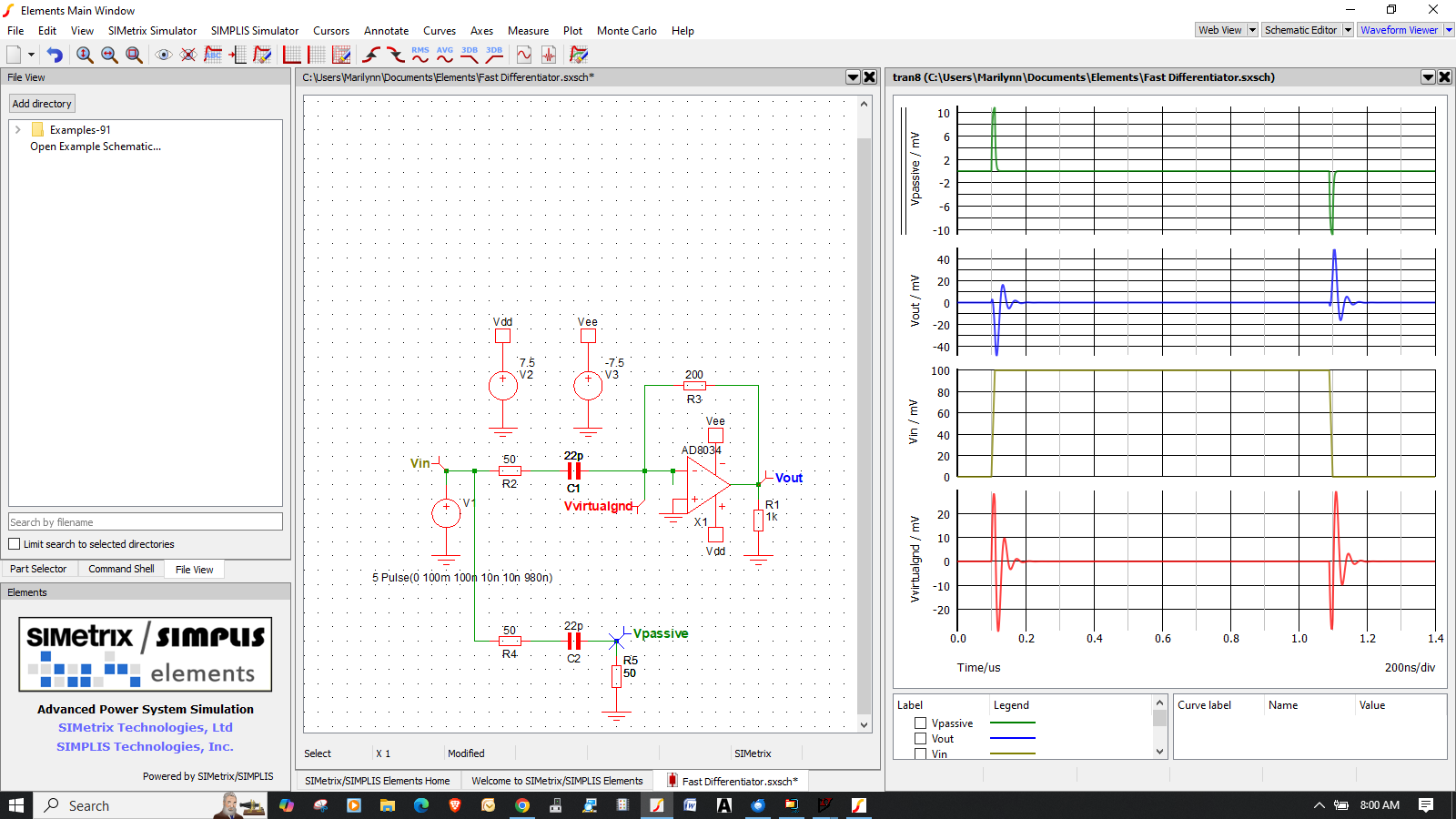The height and width of the screenshot is (819, 1456).
Task: Open the tran8 waveform pane dropdown arrow
Action: tap(1429, 77)
